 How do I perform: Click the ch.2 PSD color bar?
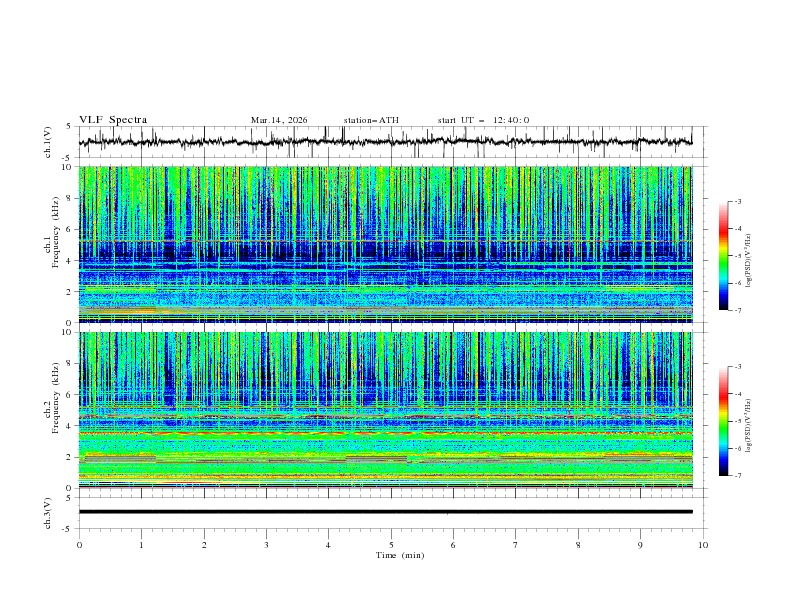(724, 421)
